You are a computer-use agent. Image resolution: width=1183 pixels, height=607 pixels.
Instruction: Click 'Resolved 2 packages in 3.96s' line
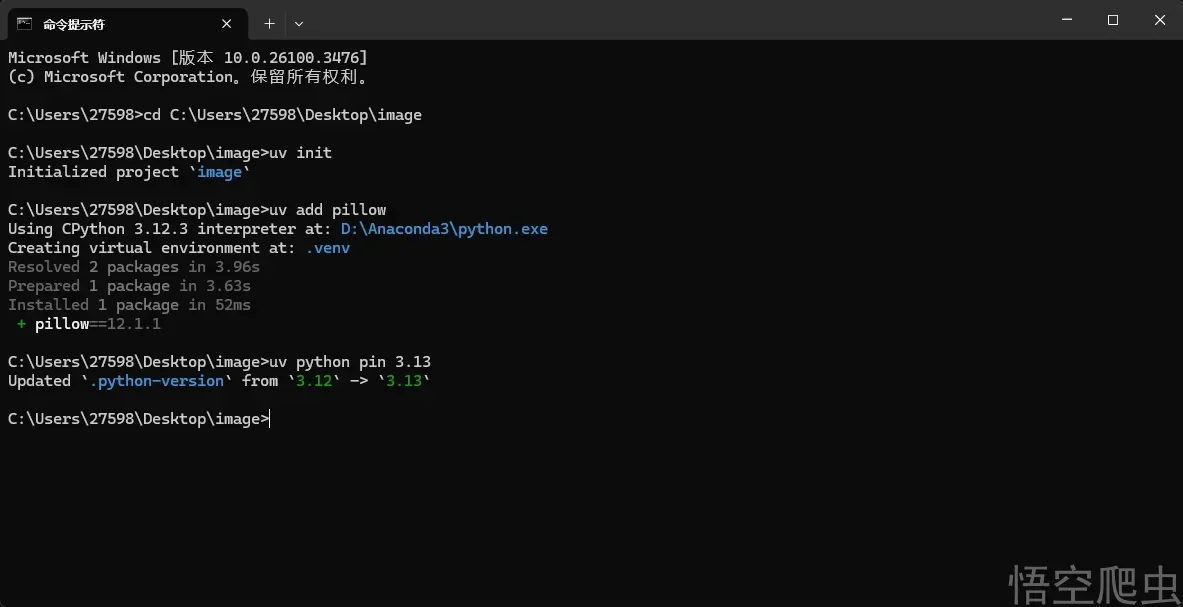click(134, 267)
